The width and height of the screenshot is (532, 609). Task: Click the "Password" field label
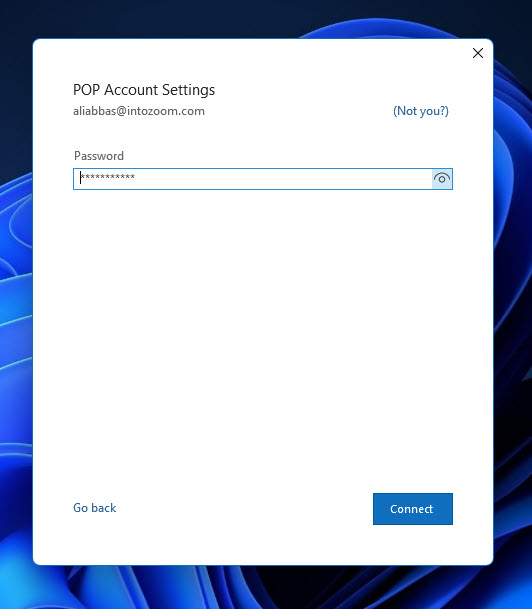pyautogui.click(x=99, y=156)
